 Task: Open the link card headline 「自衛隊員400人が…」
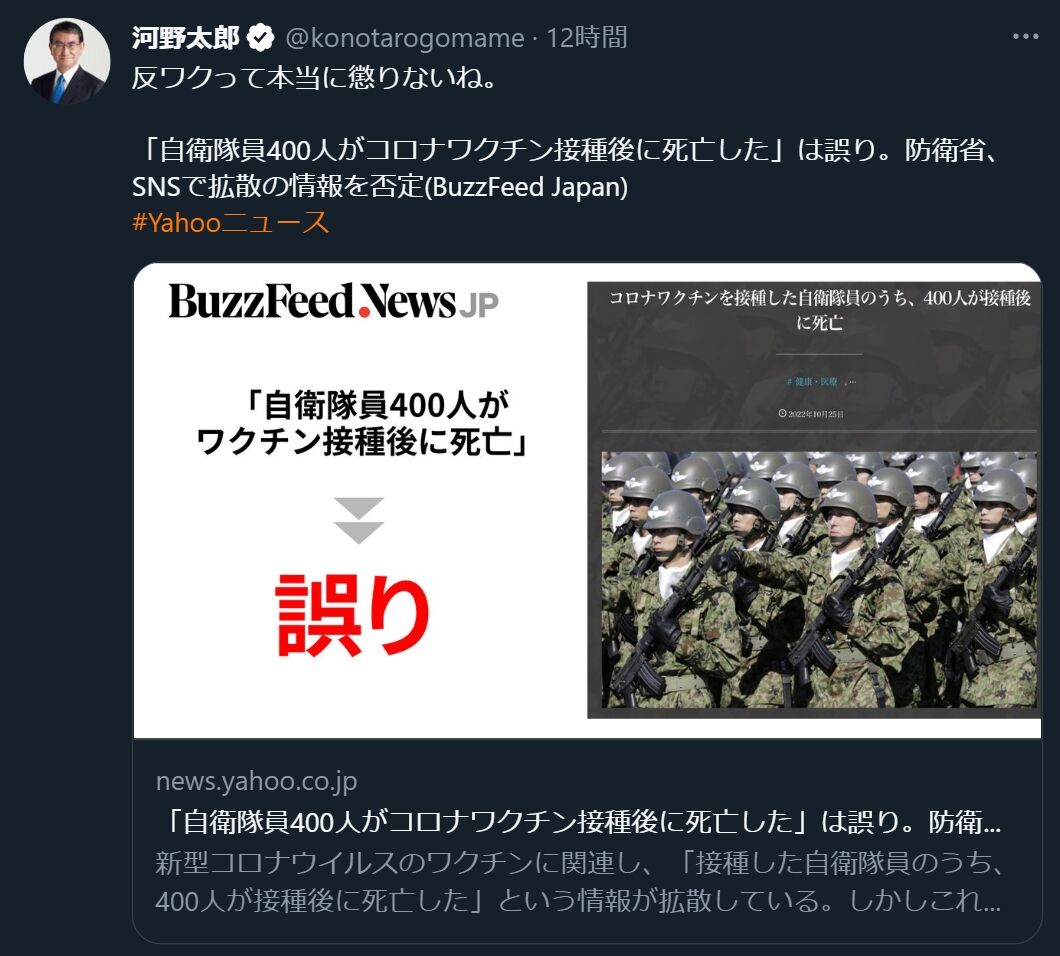(578, 821)
